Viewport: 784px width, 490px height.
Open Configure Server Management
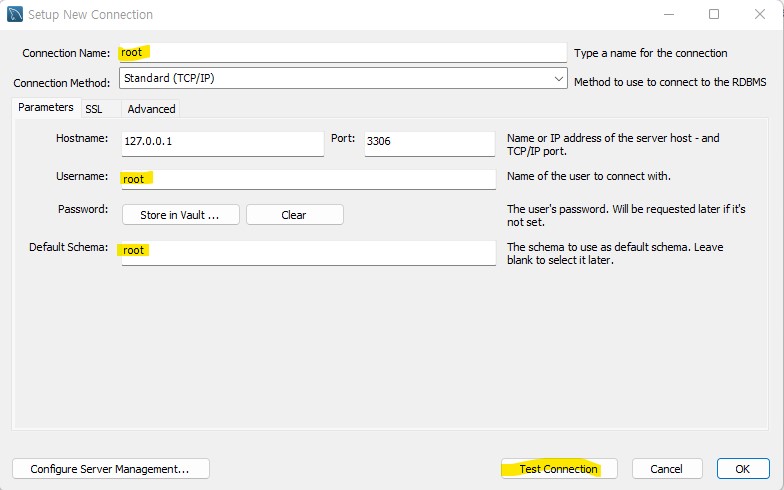pos(110,469)
